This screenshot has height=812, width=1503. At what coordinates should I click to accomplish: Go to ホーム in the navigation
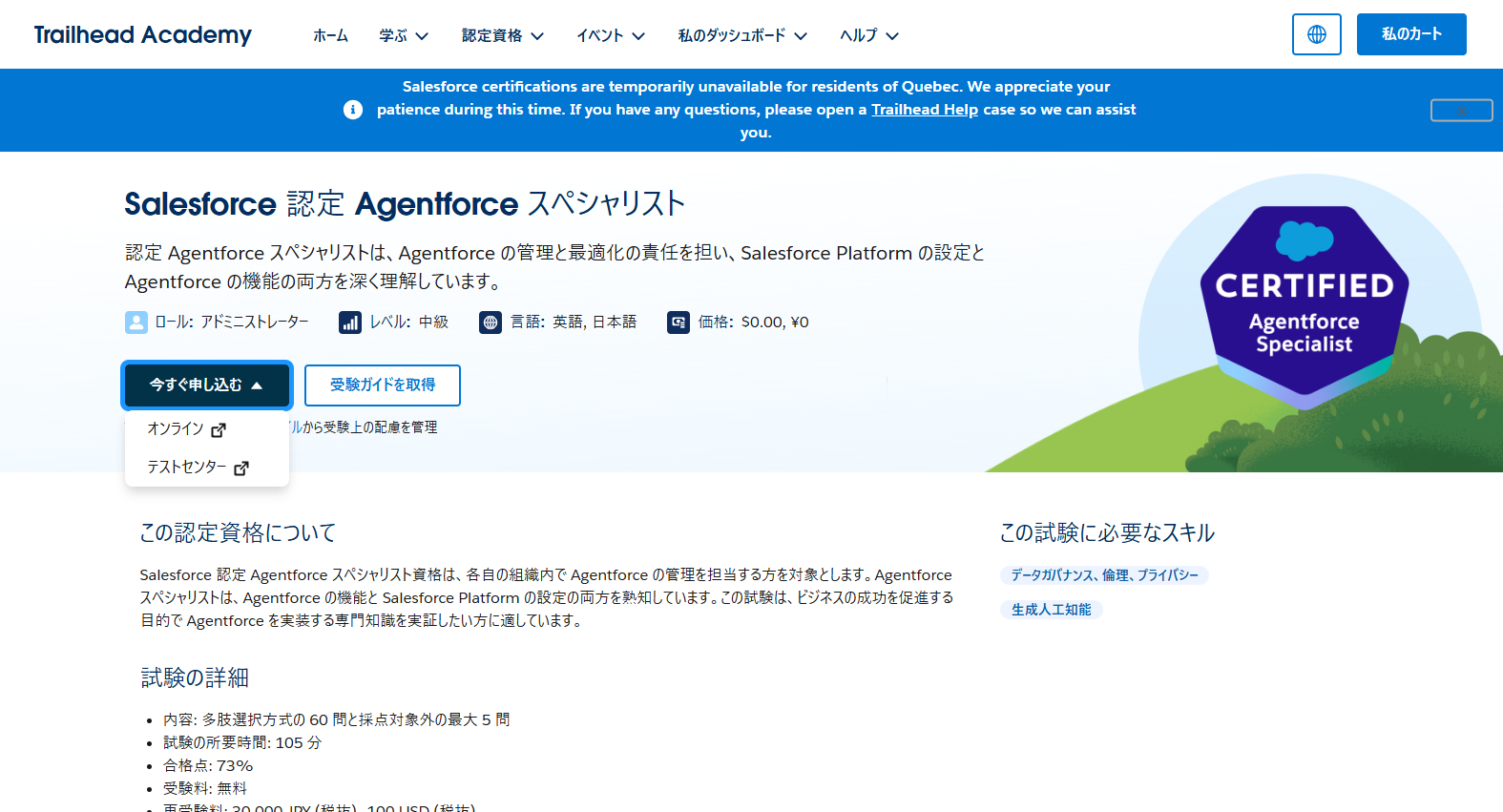tap(330, 35)
